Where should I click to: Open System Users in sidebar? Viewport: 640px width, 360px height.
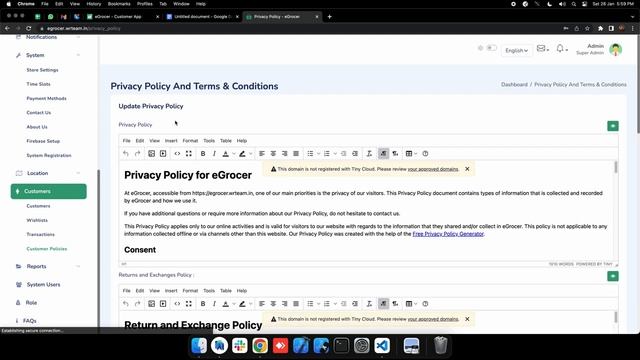tap(43, 284)
